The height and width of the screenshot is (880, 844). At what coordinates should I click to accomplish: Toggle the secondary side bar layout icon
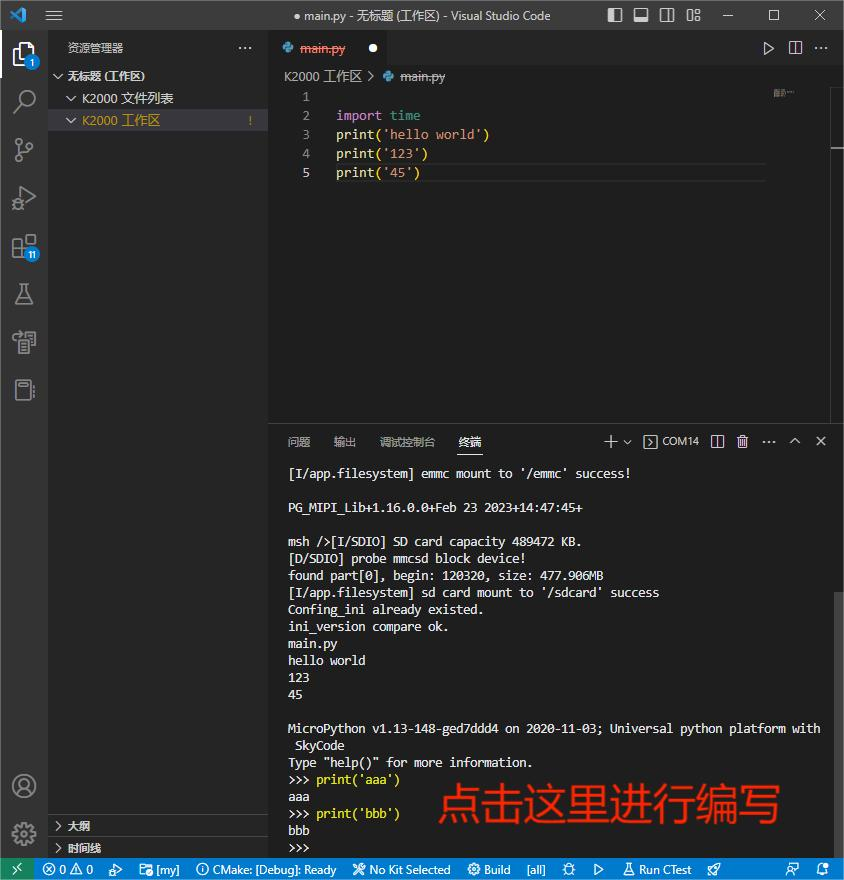tap(667, 15)
